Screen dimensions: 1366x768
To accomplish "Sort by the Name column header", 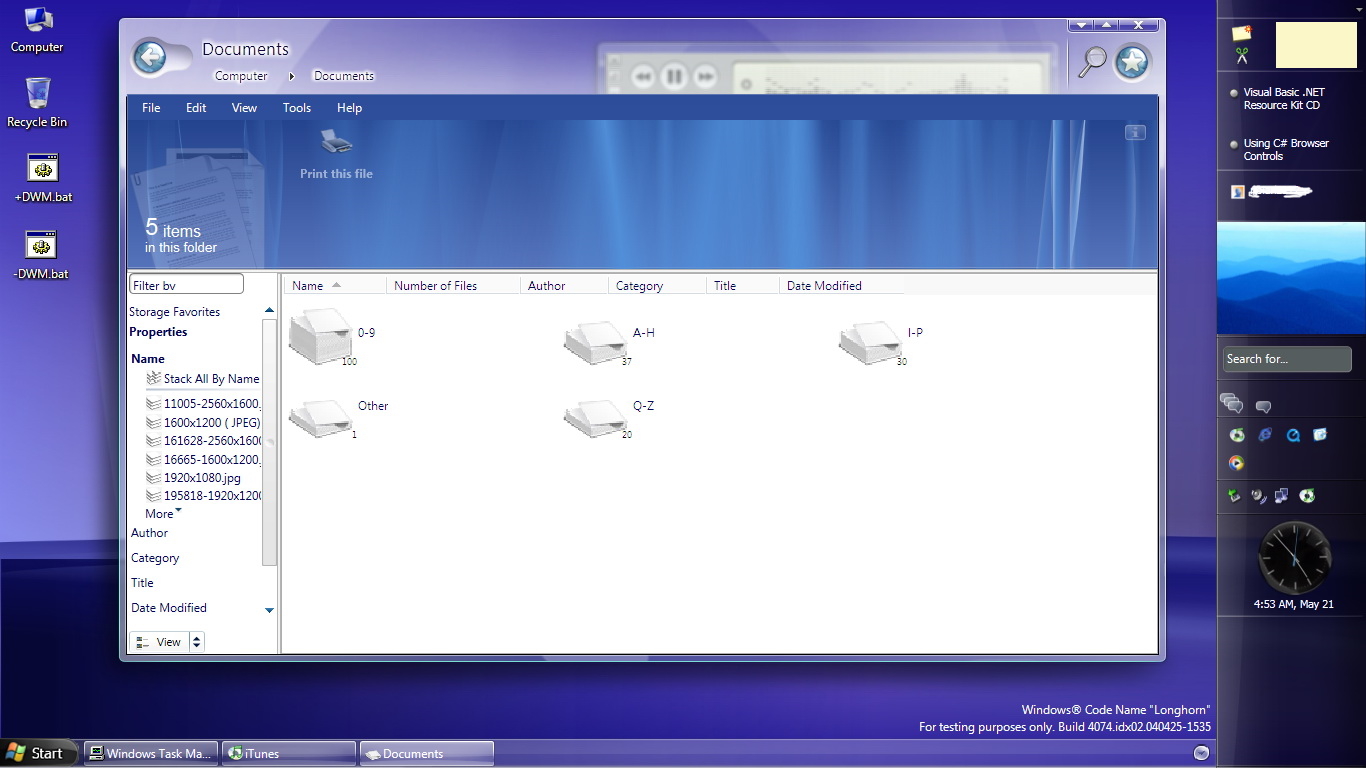I will click(308, 286).
